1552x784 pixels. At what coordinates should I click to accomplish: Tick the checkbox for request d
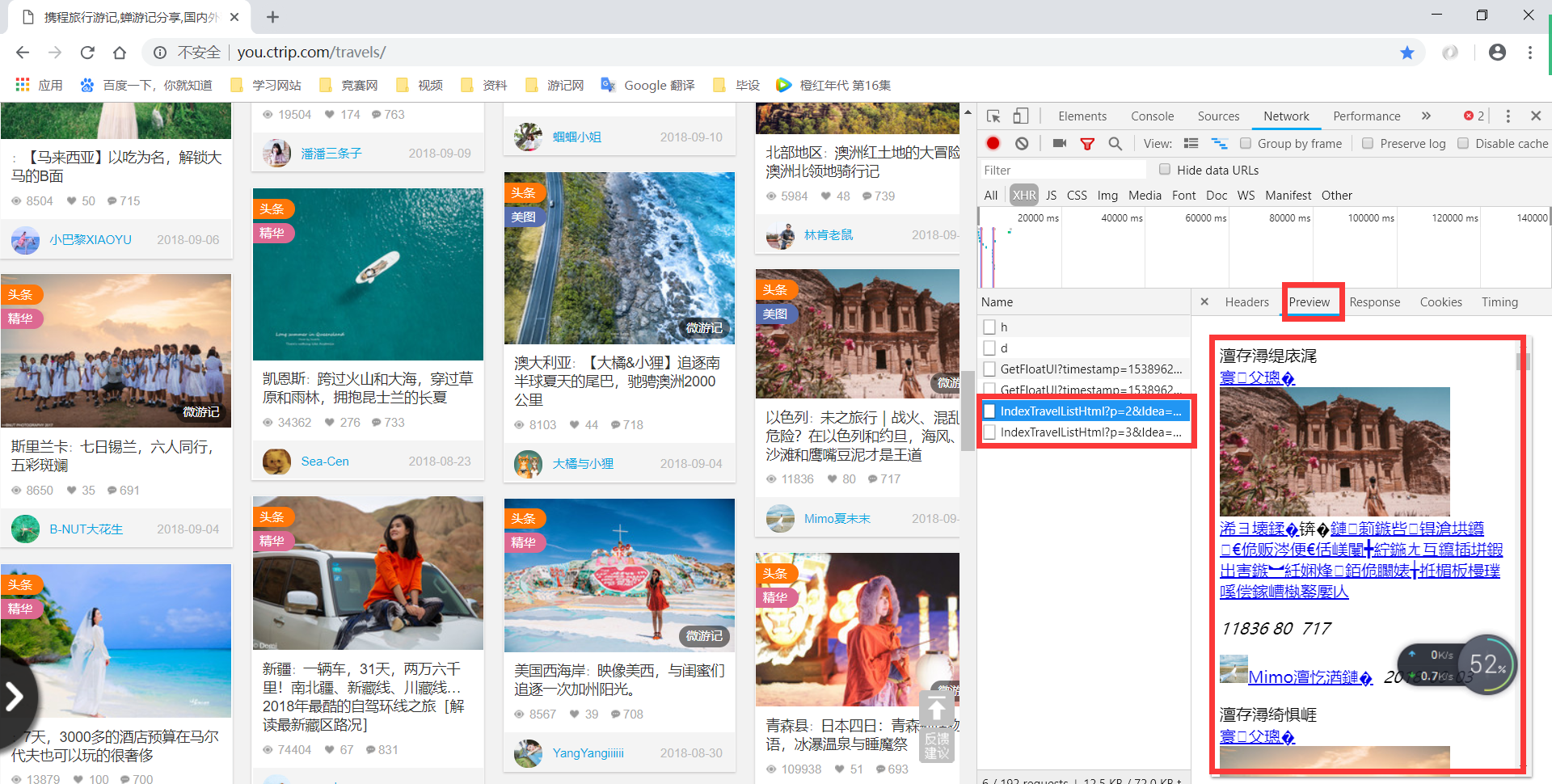pos(989,348)
